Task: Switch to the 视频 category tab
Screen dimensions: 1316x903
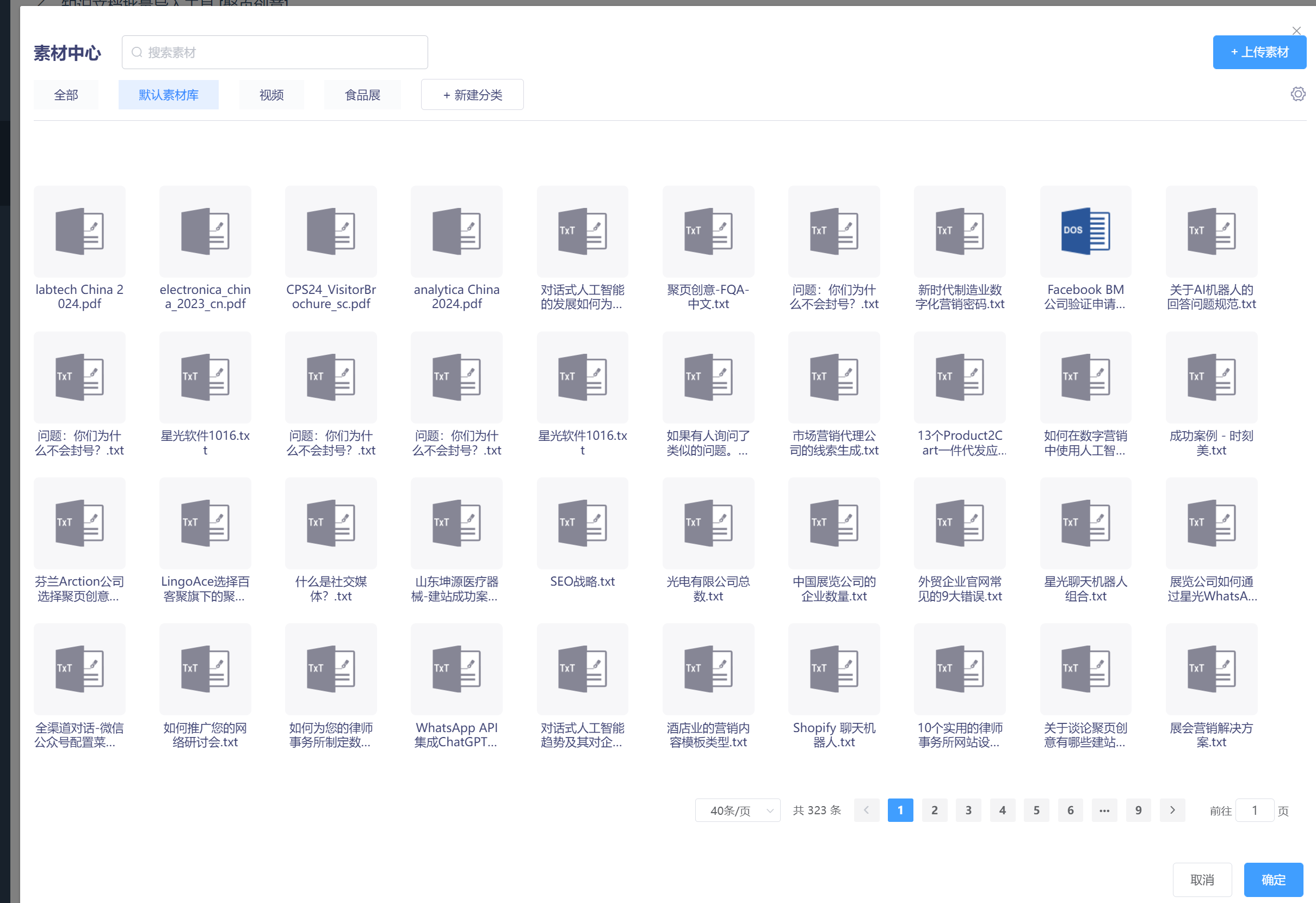Action: [x=271, y=95]
